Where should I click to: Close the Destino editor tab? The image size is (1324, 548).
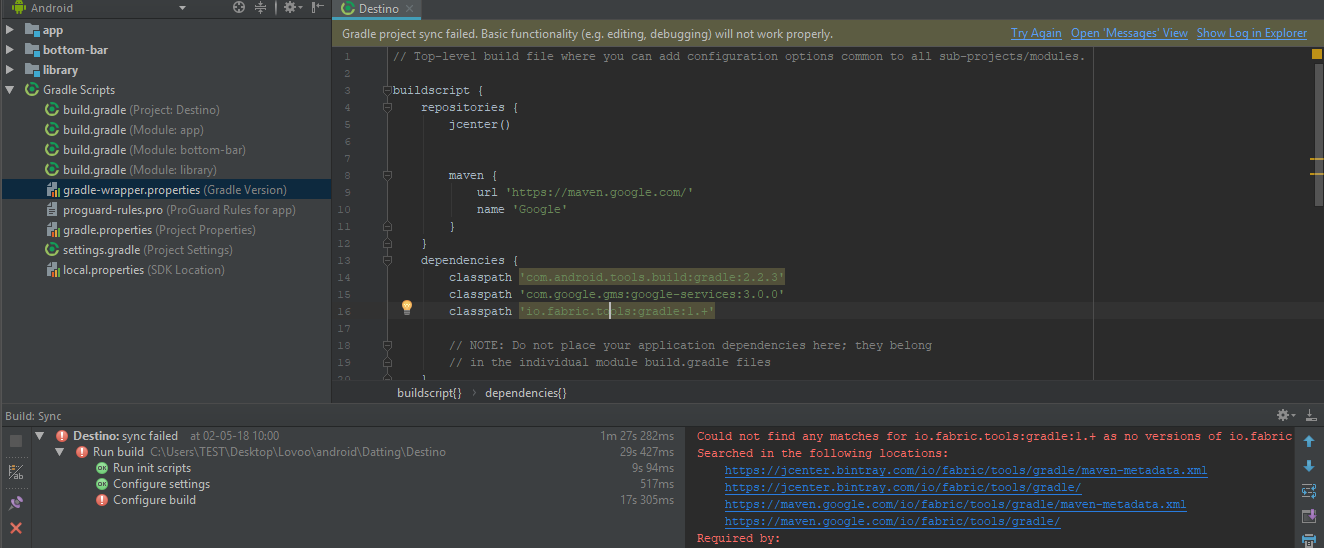(410, 9)
